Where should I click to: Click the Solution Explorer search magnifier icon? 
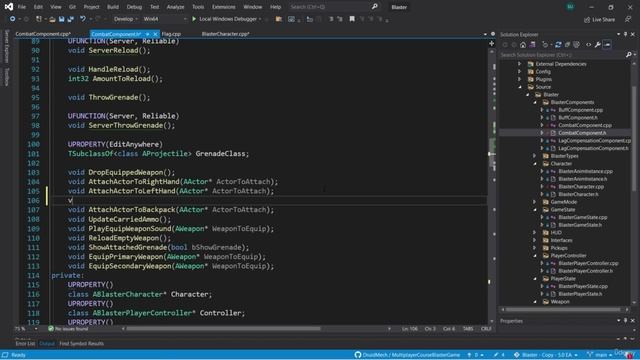[x=629, y=55]
